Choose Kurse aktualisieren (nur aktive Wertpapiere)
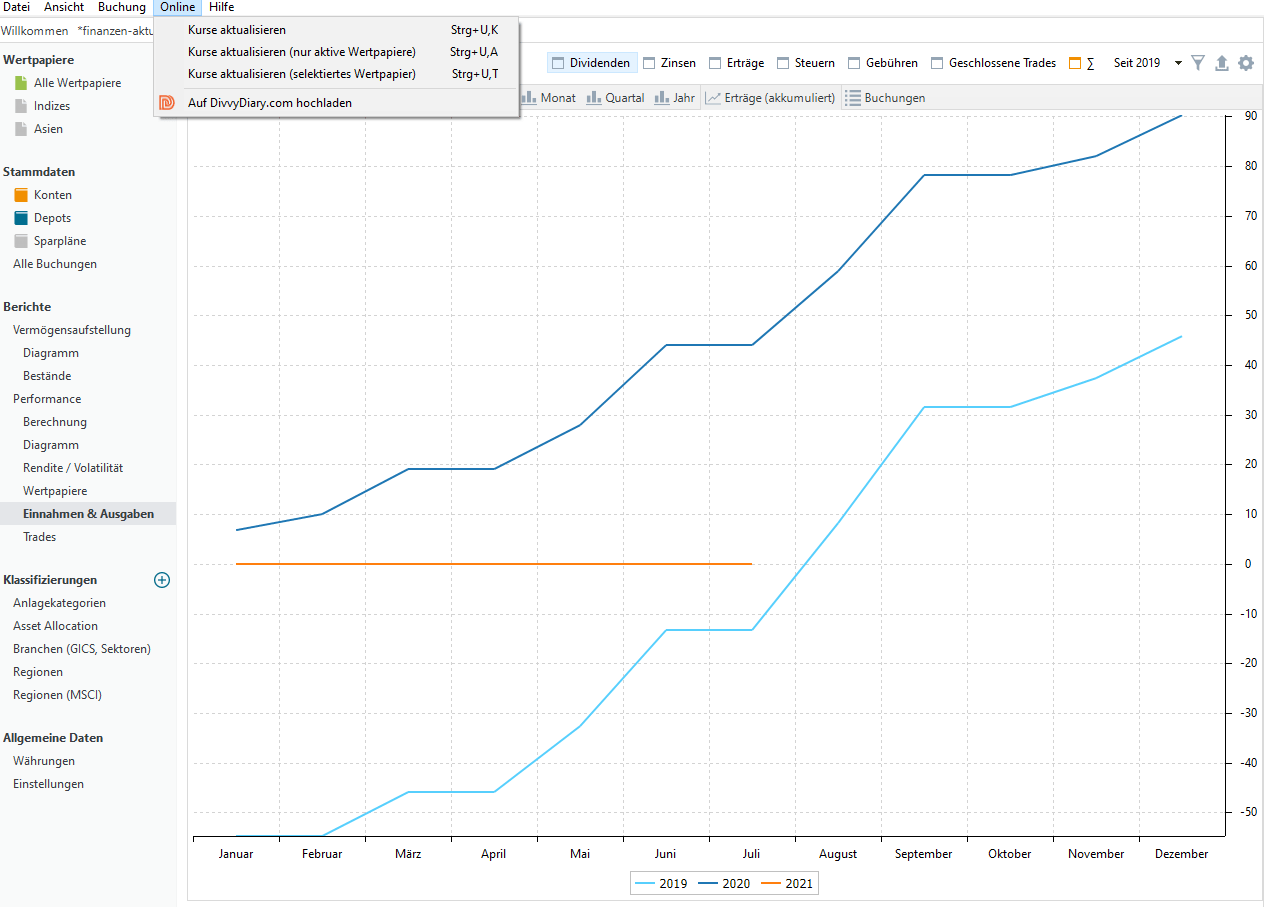The width and height of the screenshot is (1264, 907). point(336,52)
